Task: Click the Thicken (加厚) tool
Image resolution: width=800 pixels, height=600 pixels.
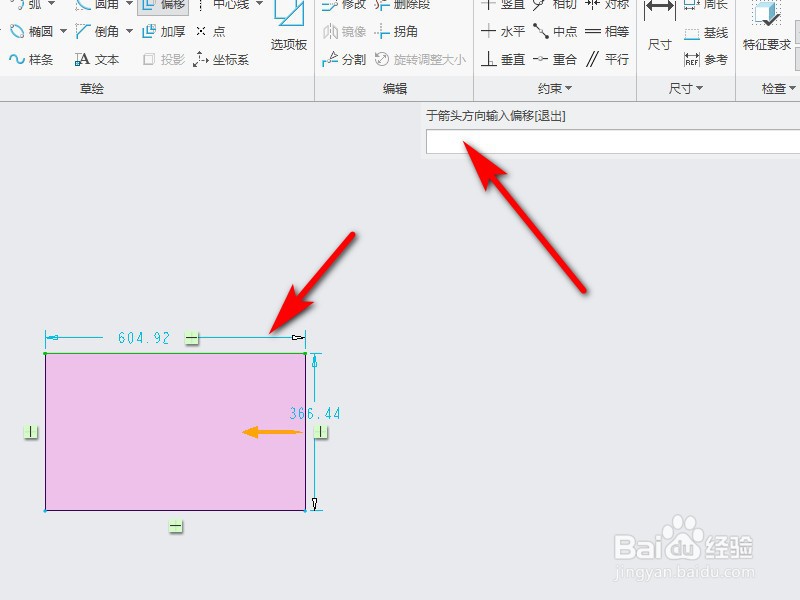Action: pyautogui.click(x=163, y=32)
